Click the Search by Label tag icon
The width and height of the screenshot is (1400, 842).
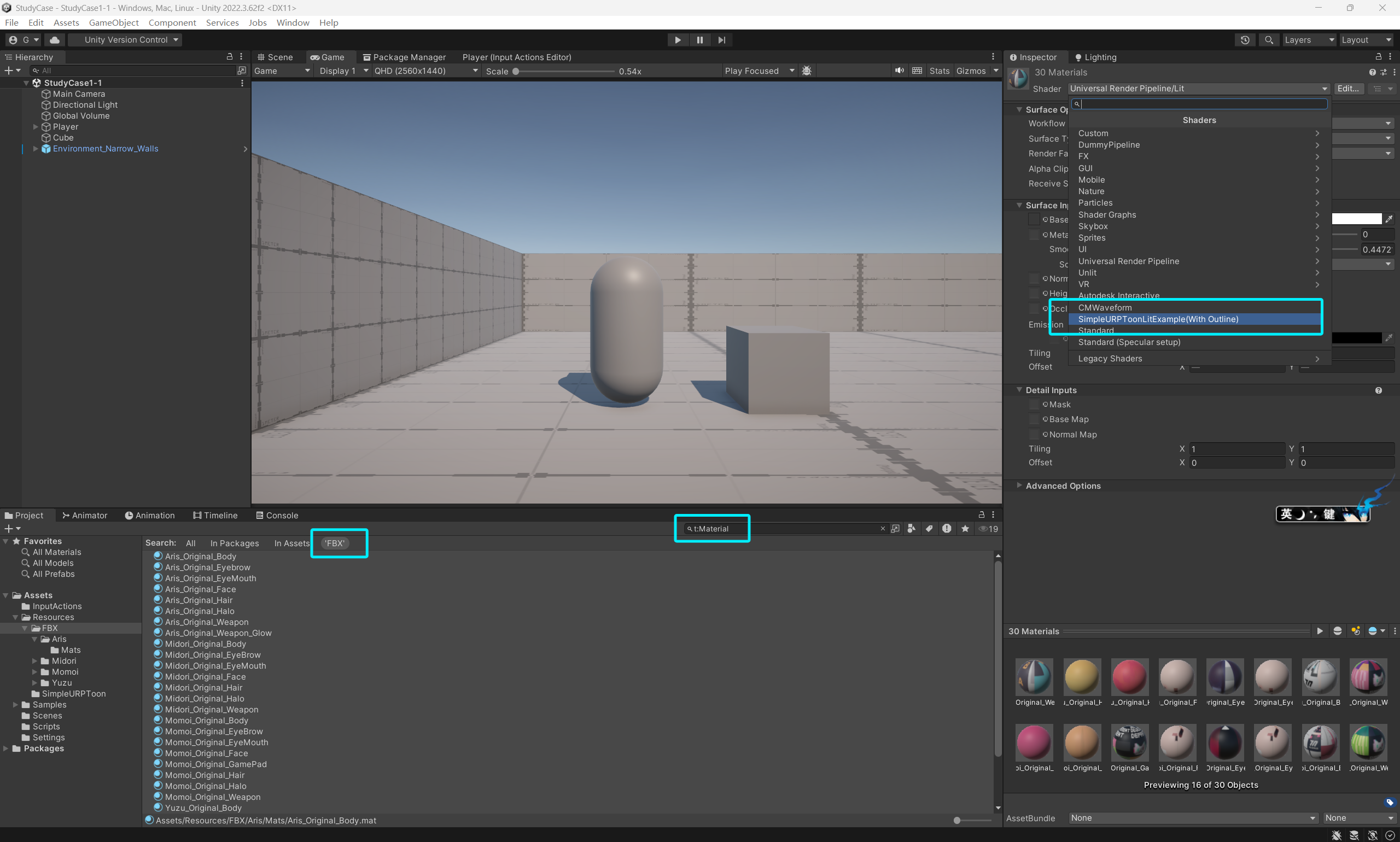tap(929, 529)
